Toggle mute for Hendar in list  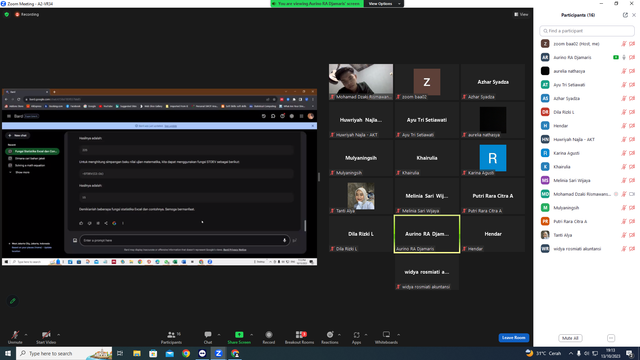click(624, 126)
